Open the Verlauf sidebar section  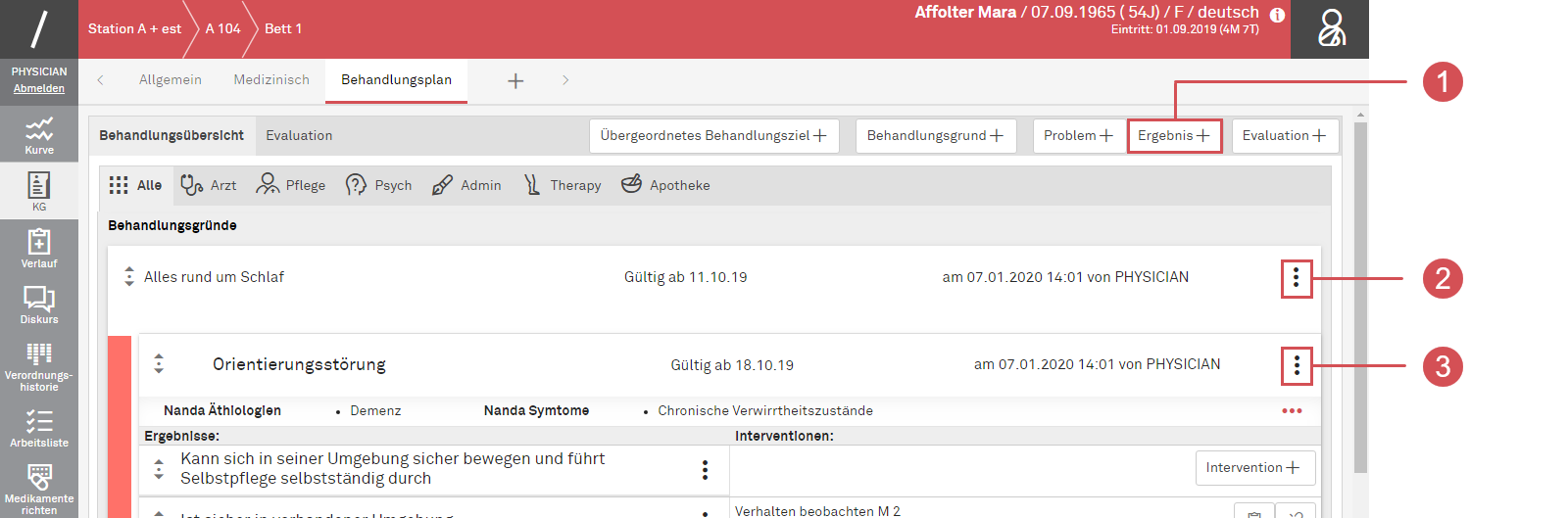pyautogui.click(x=39, y=248)
